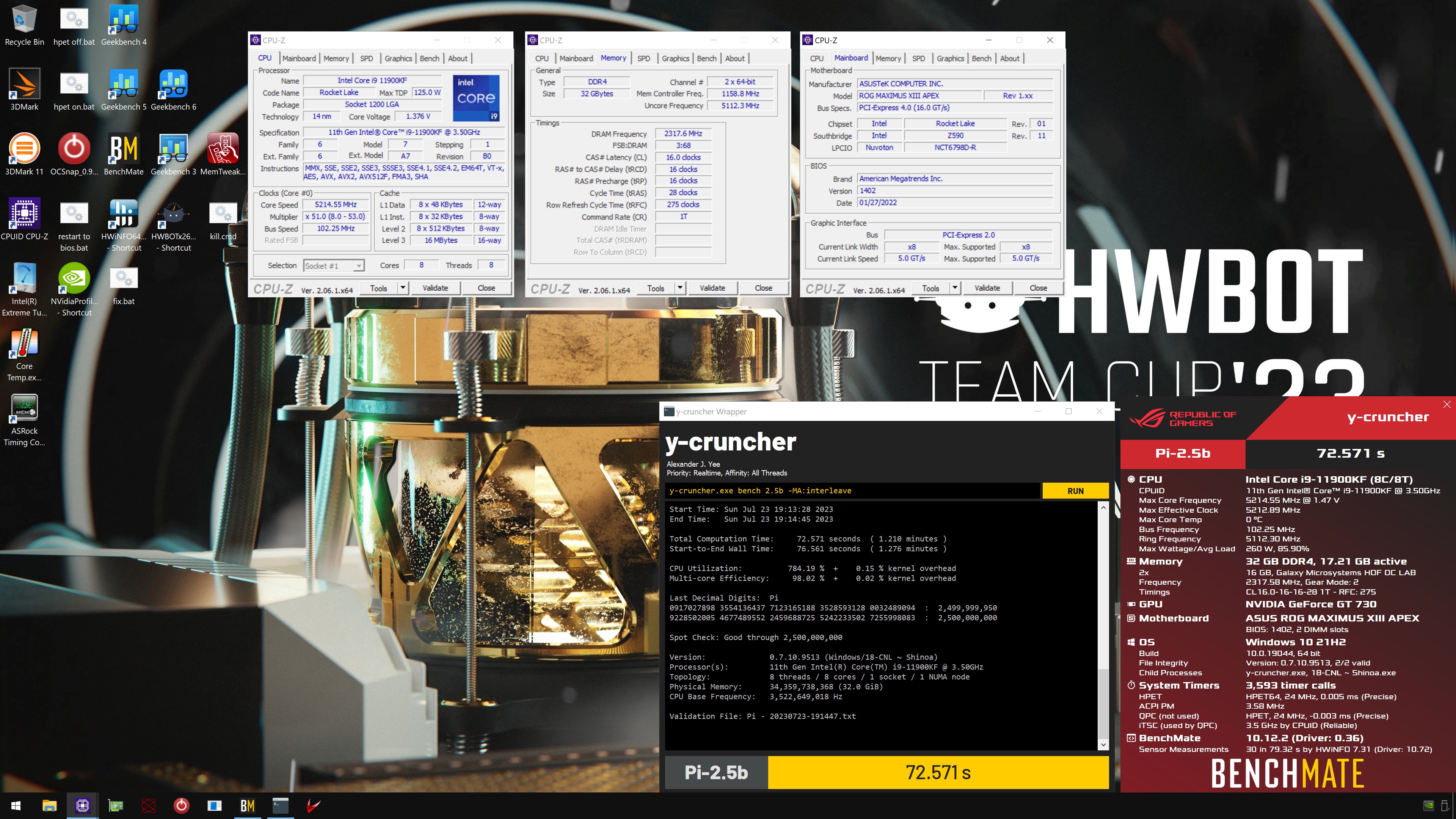Click scrollbar up arrow in y-cruncher output
1456x819 pixels.
pyautogui.click(x=1103, y=508)
